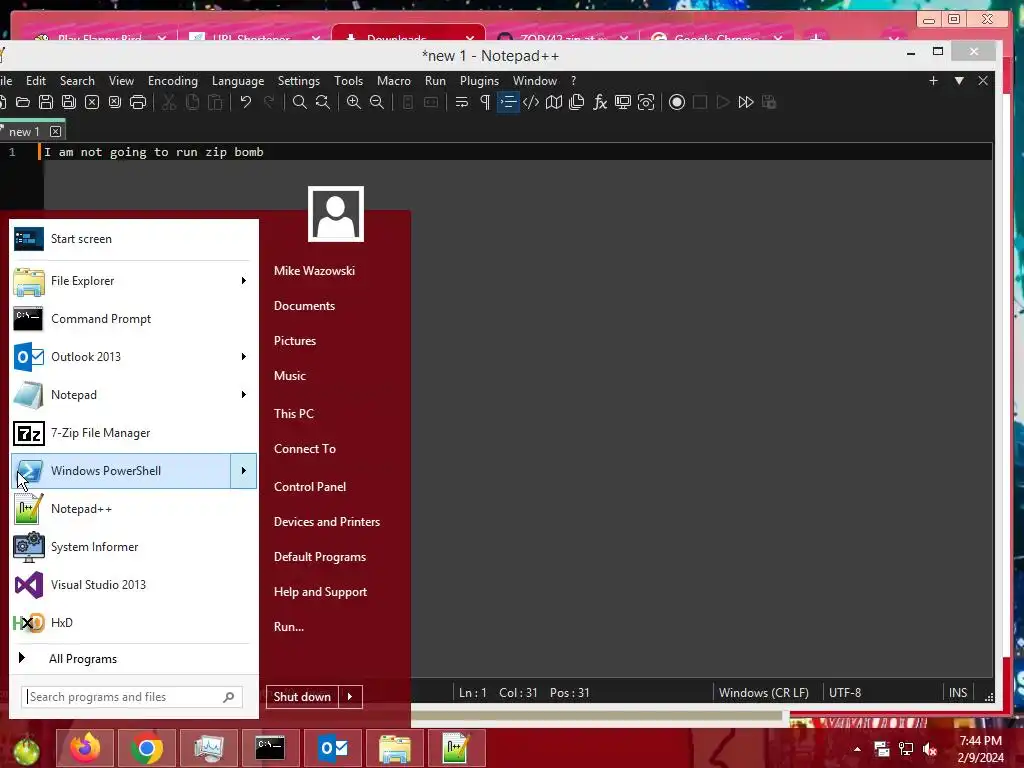Viewport: 1024px width, 768px height.
Task: Click the Undo toolbar icon
Action: (x=246, y=102)
